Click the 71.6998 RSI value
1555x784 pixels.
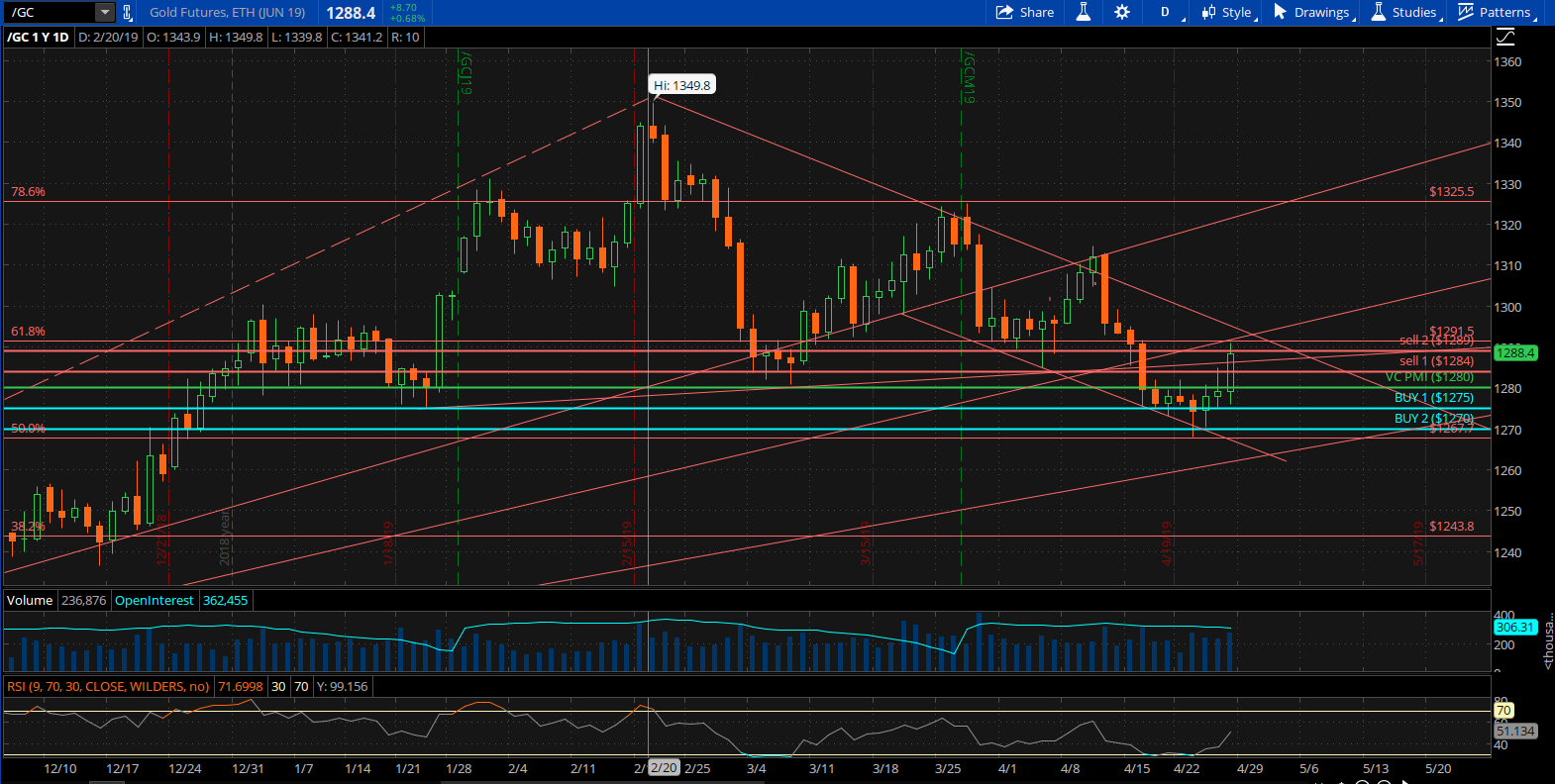[x=241, y=687]
